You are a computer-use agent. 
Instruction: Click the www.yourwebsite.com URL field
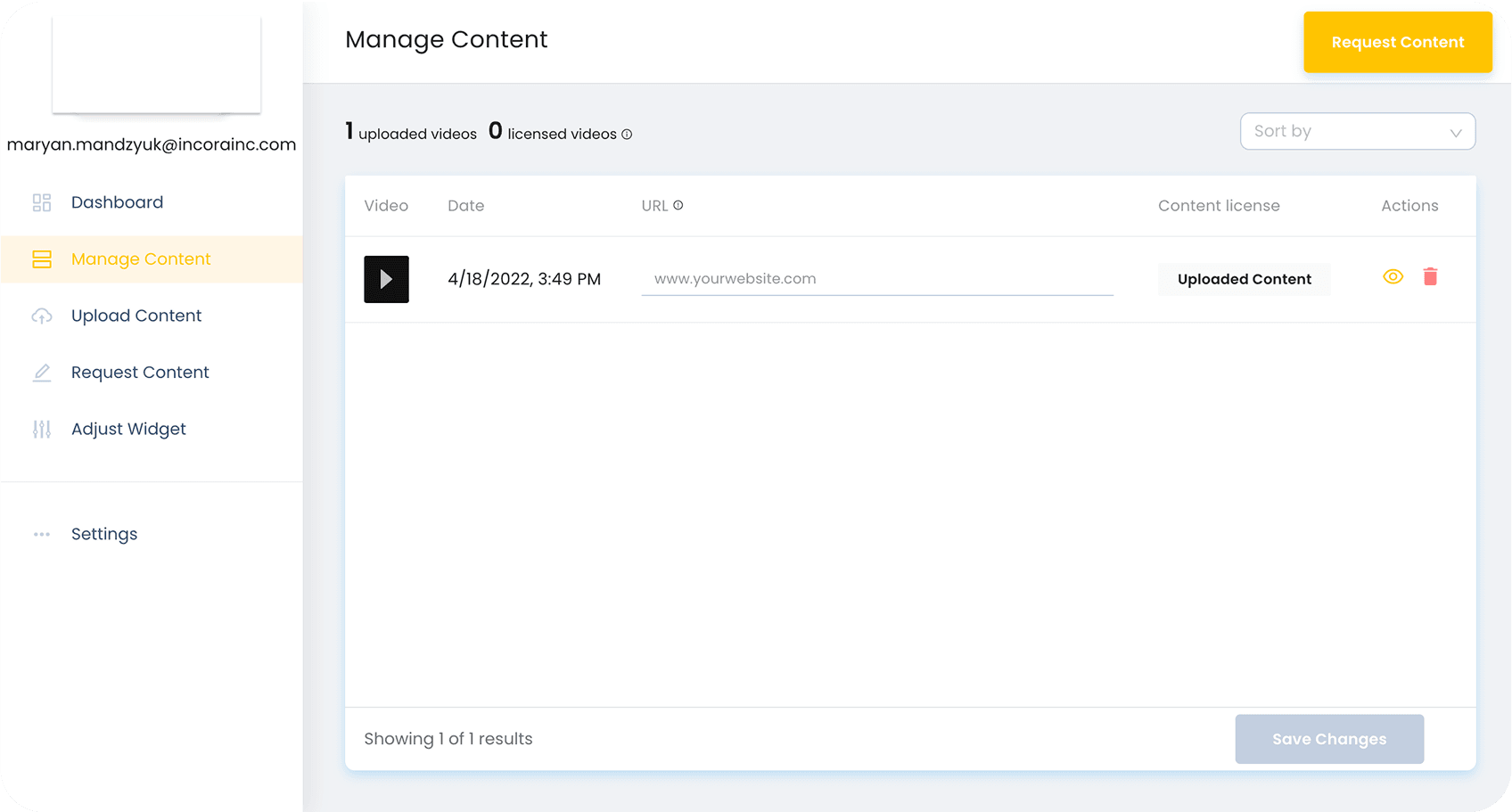click(877, 279)
